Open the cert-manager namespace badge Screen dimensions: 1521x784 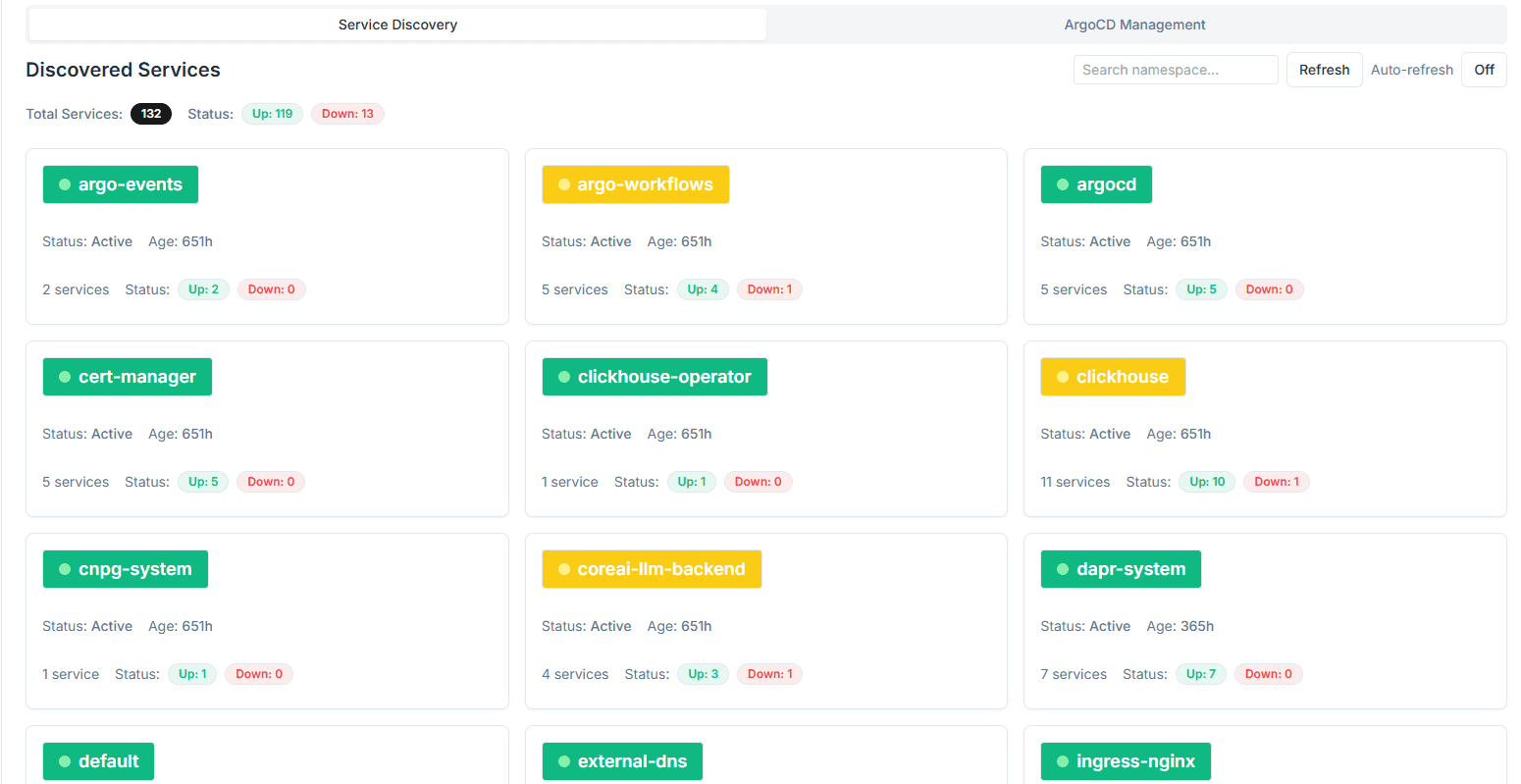128,377
